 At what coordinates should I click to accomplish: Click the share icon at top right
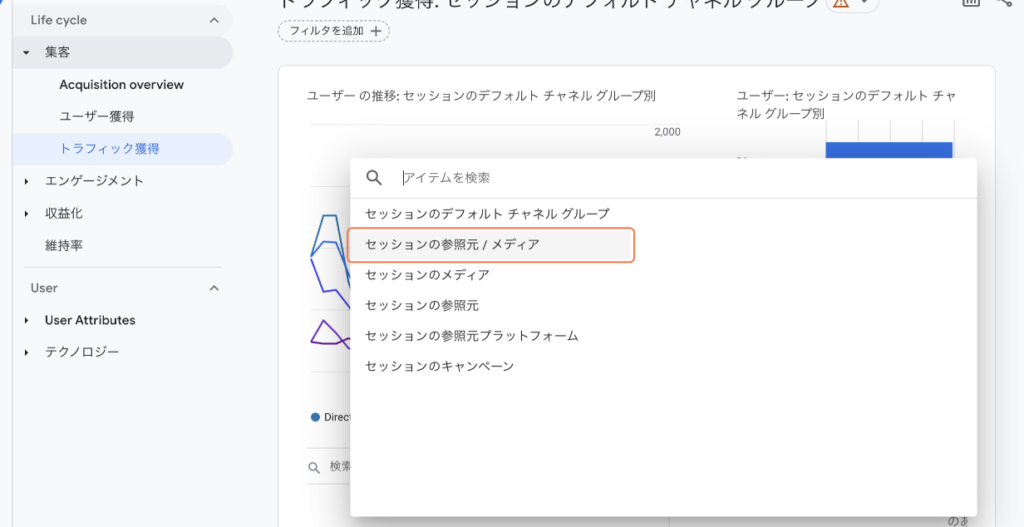pyautogui.click(x=1005, y=3)
